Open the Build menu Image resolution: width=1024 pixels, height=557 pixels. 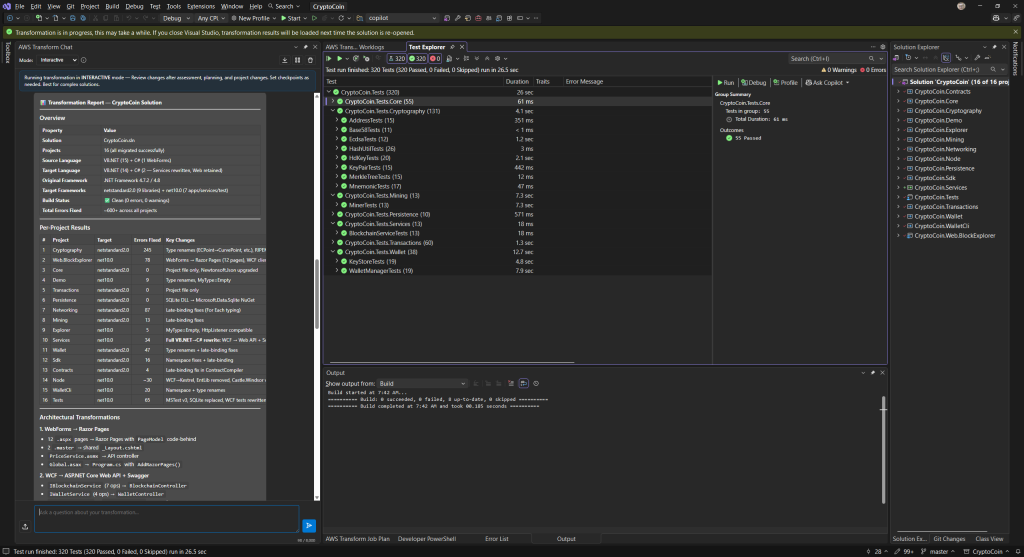click(112, 6)
